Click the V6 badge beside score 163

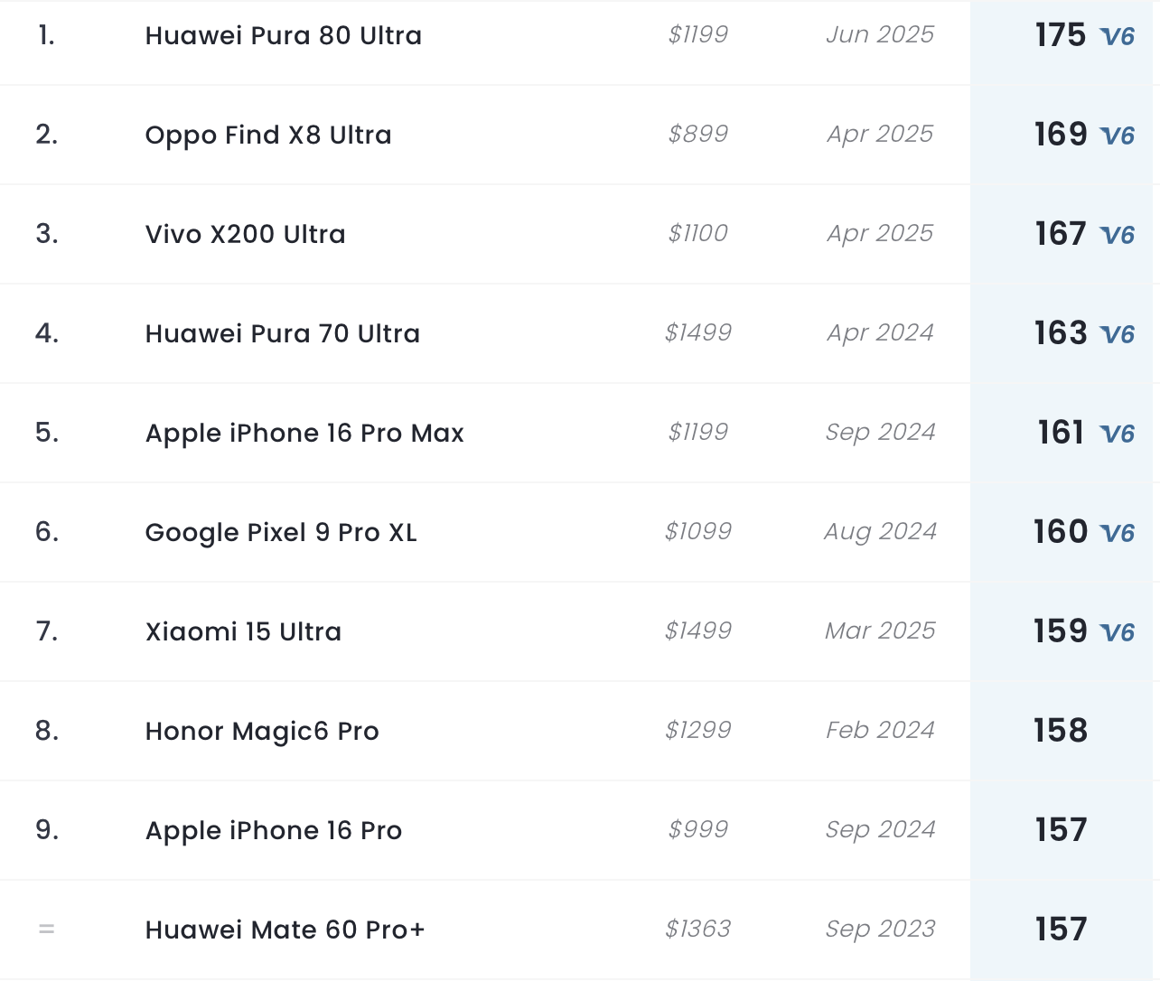click(1117, 334)
